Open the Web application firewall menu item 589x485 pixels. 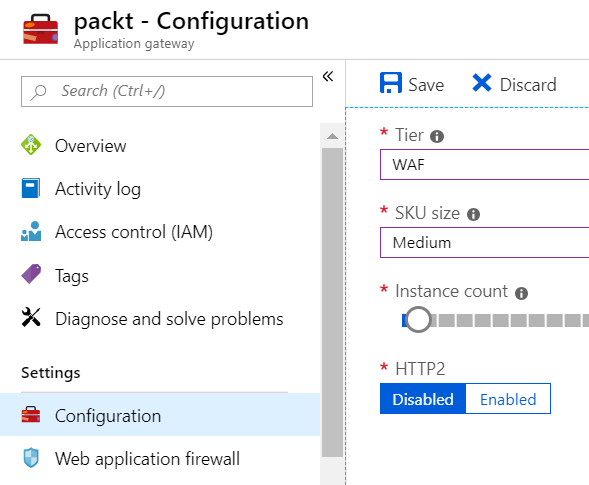[x=160, y=458]
